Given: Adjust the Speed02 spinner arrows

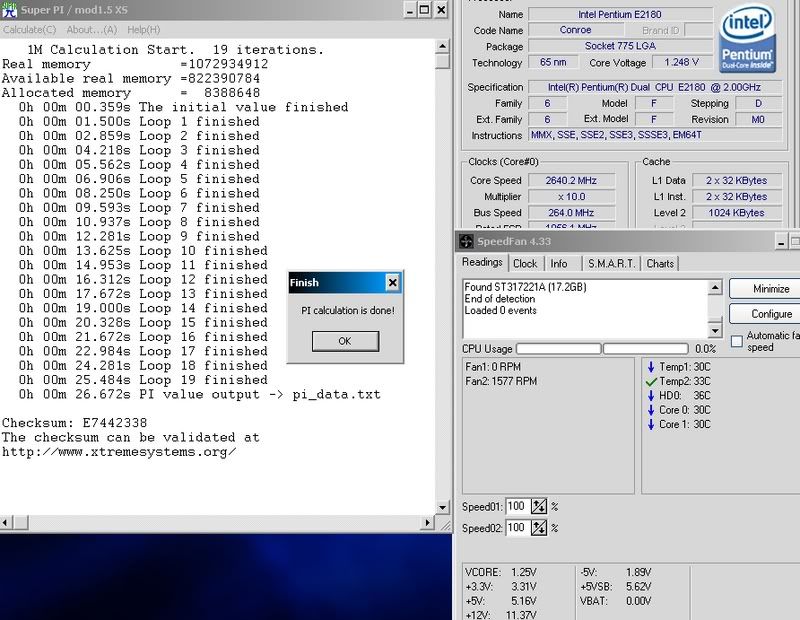Looking at the screenshot, I should click(x=539, y=528).
